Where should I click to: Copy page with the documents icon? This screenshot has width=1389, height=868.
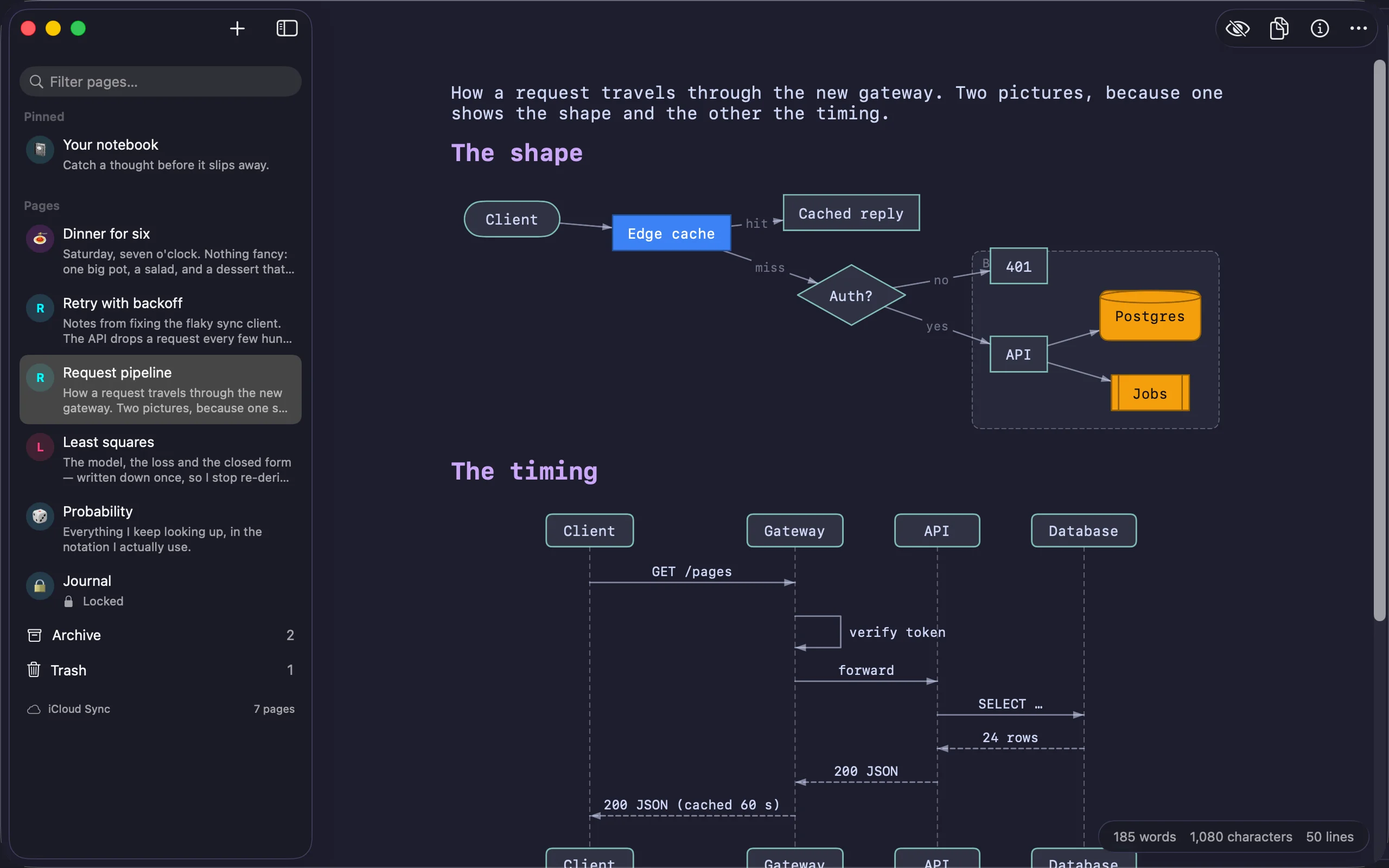(x=1279, y=28)
